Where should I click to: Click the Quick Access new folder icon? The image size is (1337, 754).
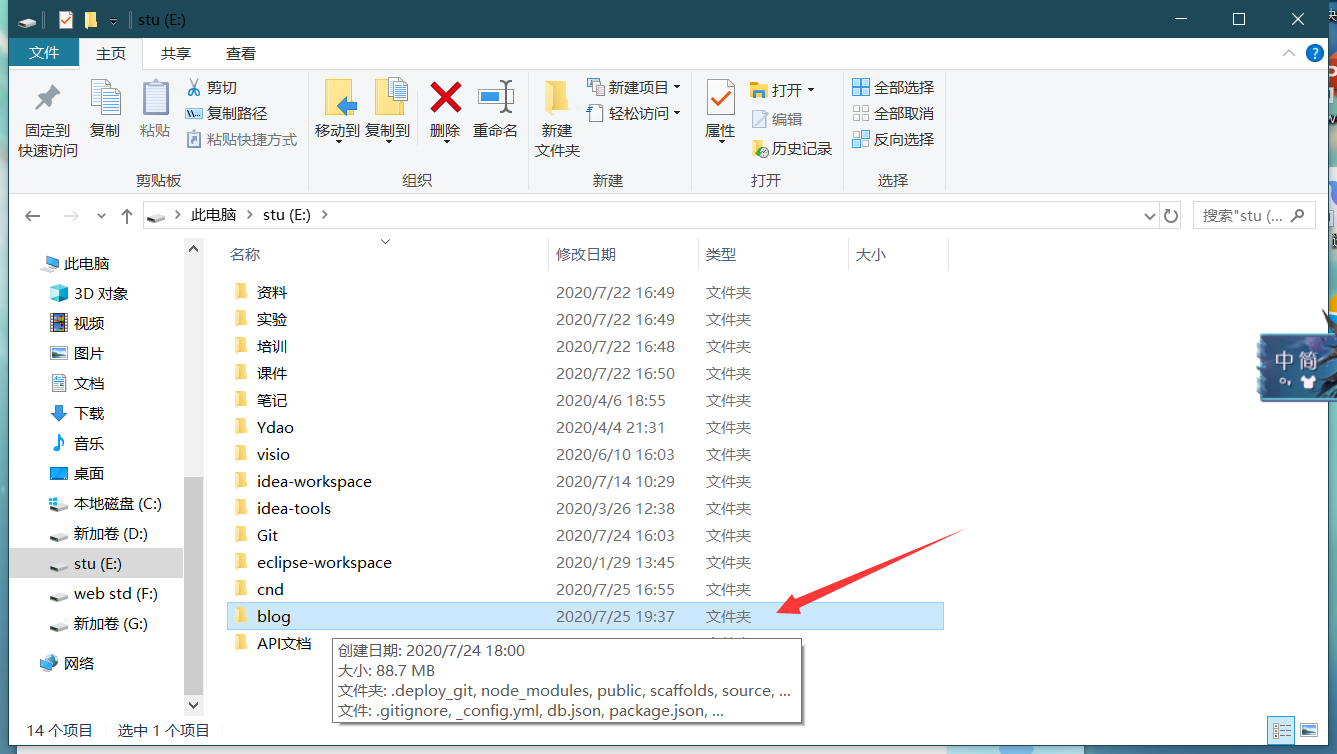[x=91, y=20]
